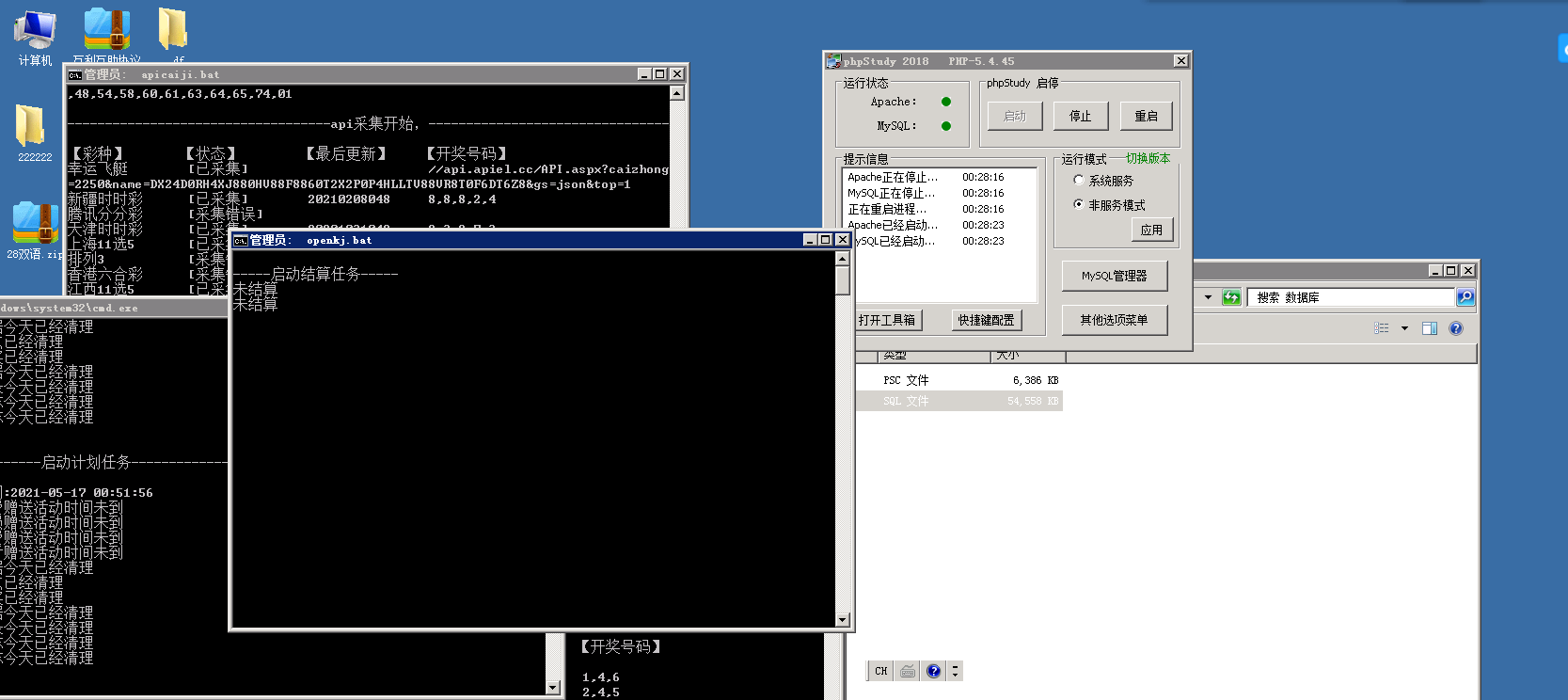
Task: Click the CH input language indicator
Action: pos(880,671)
